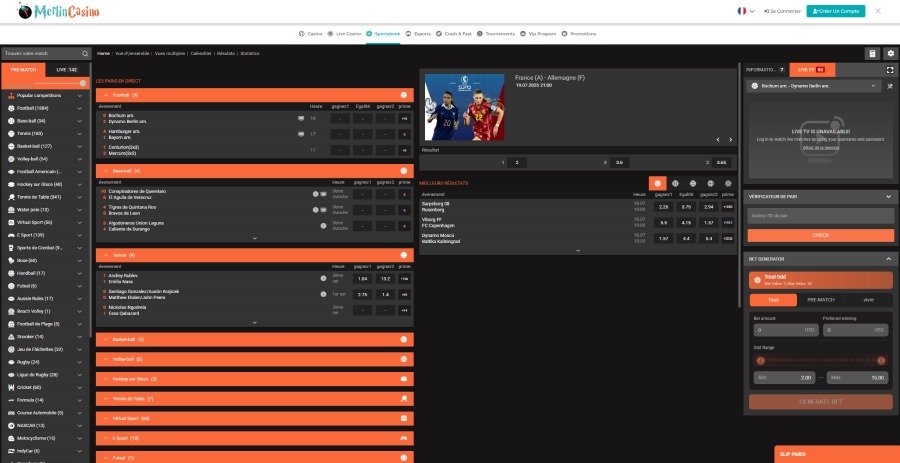Image resolution: width=900 pixels, height=463 pixels.
Task: Click the Total Odd info icon
Action: pos(757,280)
